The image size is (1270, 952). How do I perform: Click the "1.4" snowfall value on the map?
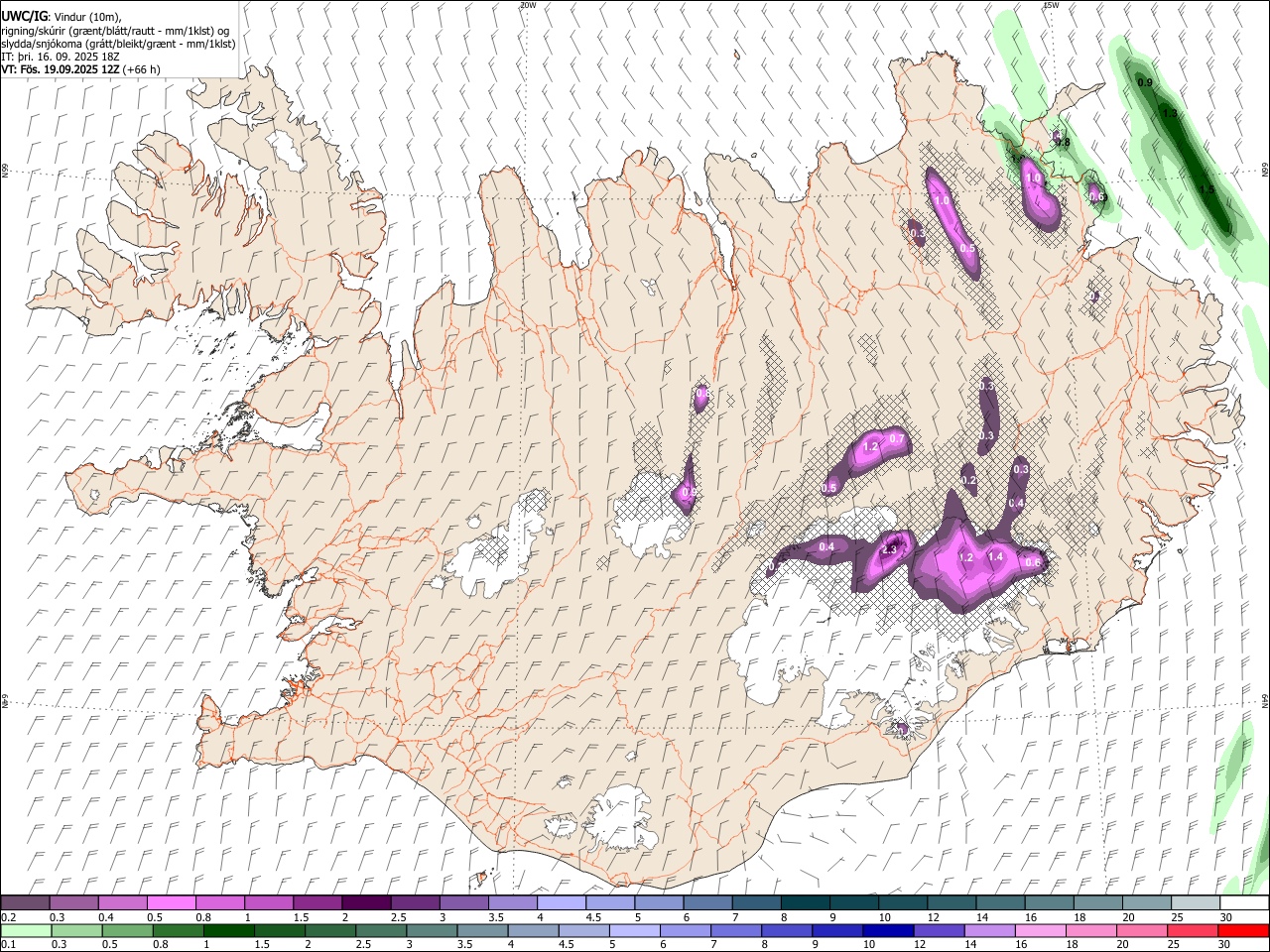[x=996, y=557]
